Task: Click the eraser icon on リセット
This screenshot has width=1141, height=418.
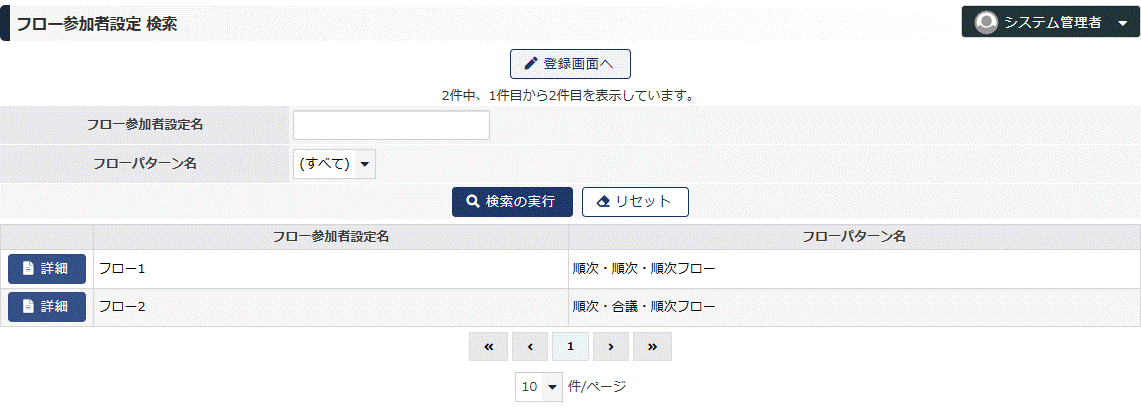Action: click(x=603, y=202)
